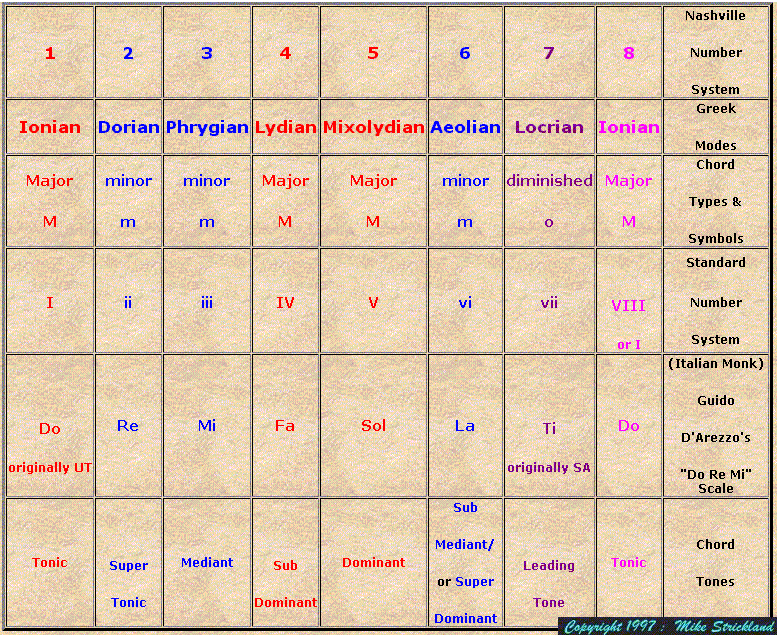This screenshot has width=777, height=635.
Task: Click the word "Symbols" in the row labels
Action: [716, 238]
